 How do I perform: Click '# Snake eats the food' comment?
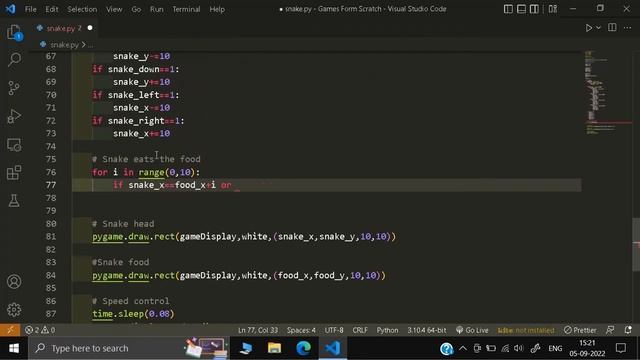tap(146, 159)
